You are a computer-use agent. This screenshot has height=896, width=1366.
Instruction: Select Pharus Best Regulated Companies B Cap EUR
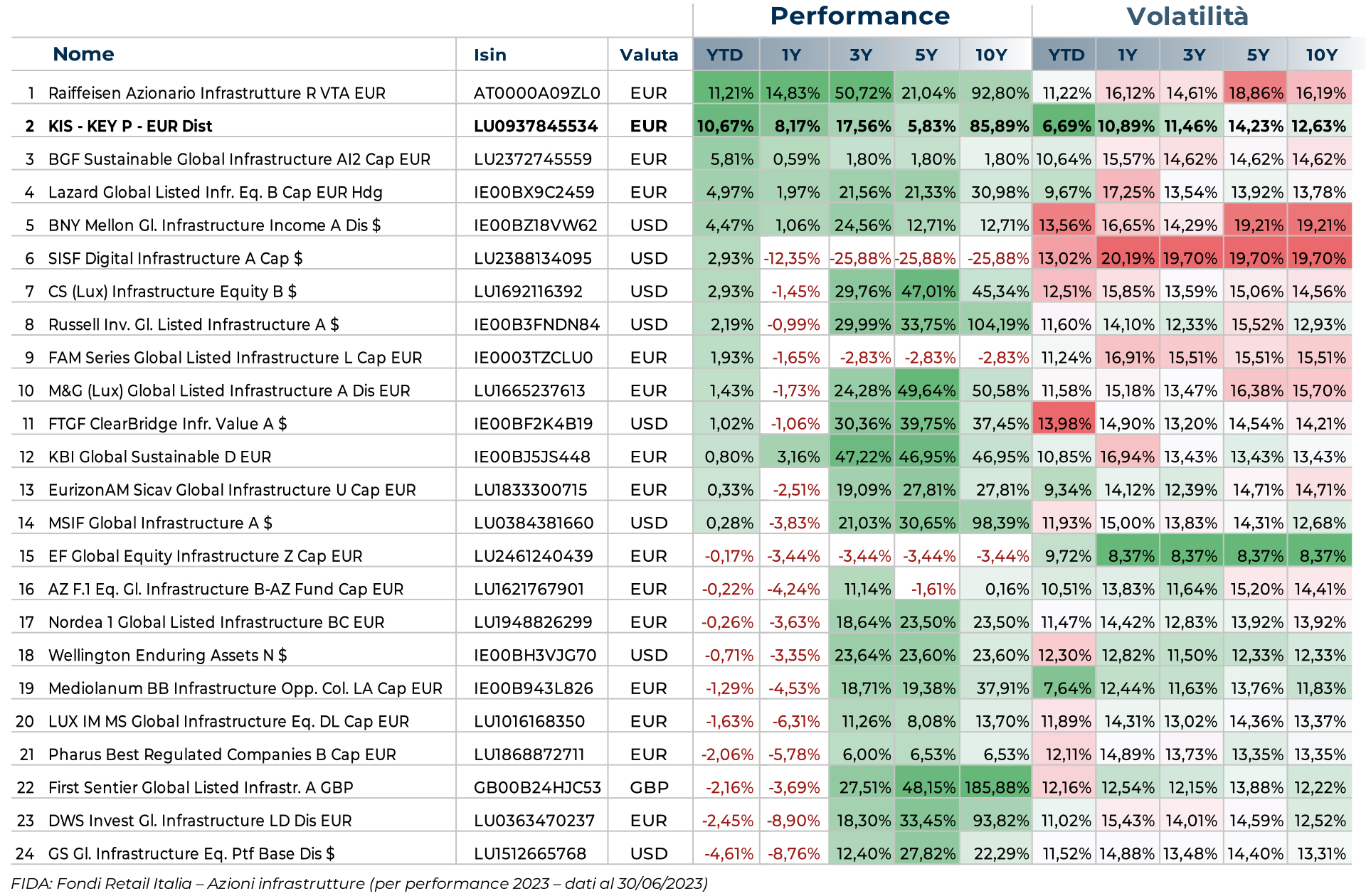(x=222, y=754)
